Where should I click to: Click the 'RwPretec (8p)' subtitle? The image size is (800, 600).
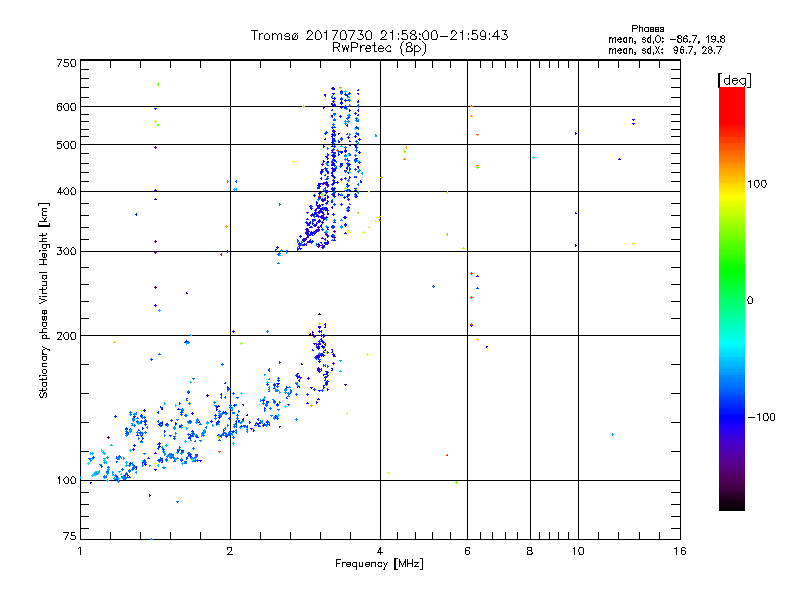coord(379,48)
